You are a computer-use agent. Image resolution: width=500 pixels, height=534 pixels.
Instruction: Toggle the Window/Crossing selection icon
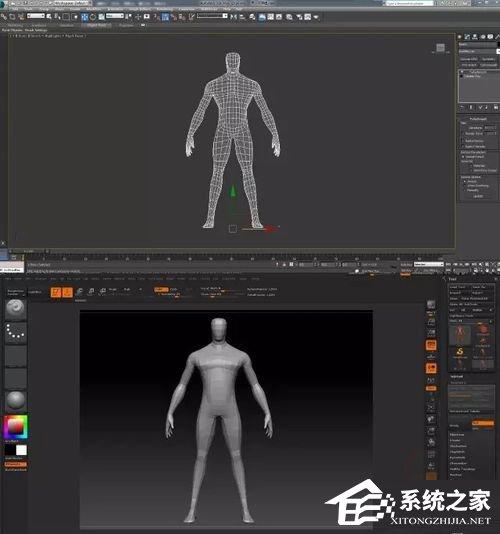[75, 16]
